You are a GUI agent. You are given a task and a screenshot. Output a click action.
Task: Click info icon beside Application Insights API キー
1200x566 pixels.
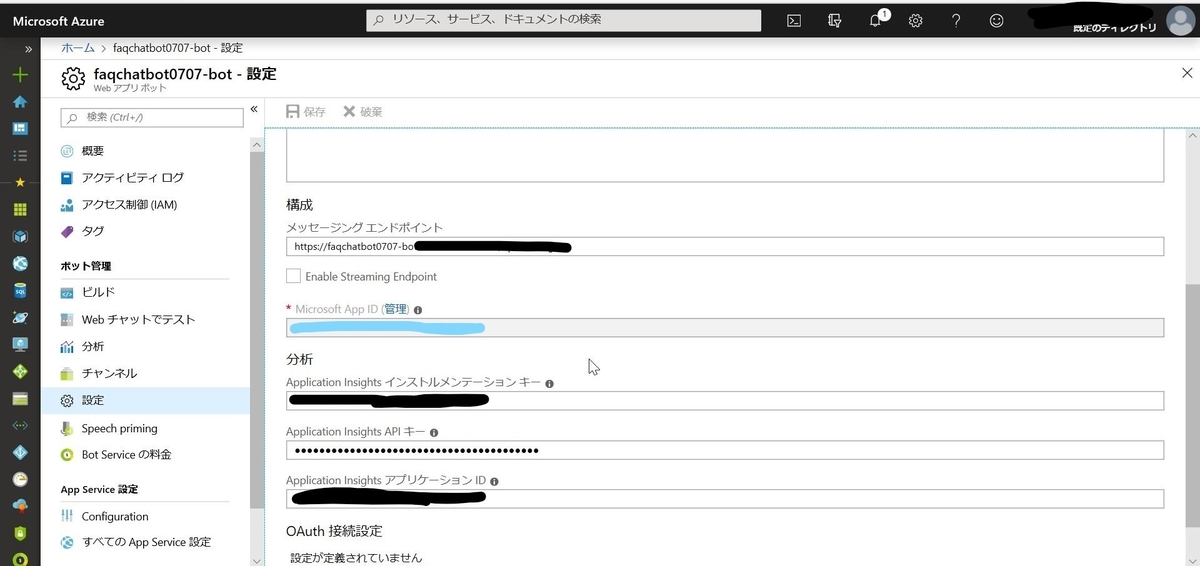434,432
